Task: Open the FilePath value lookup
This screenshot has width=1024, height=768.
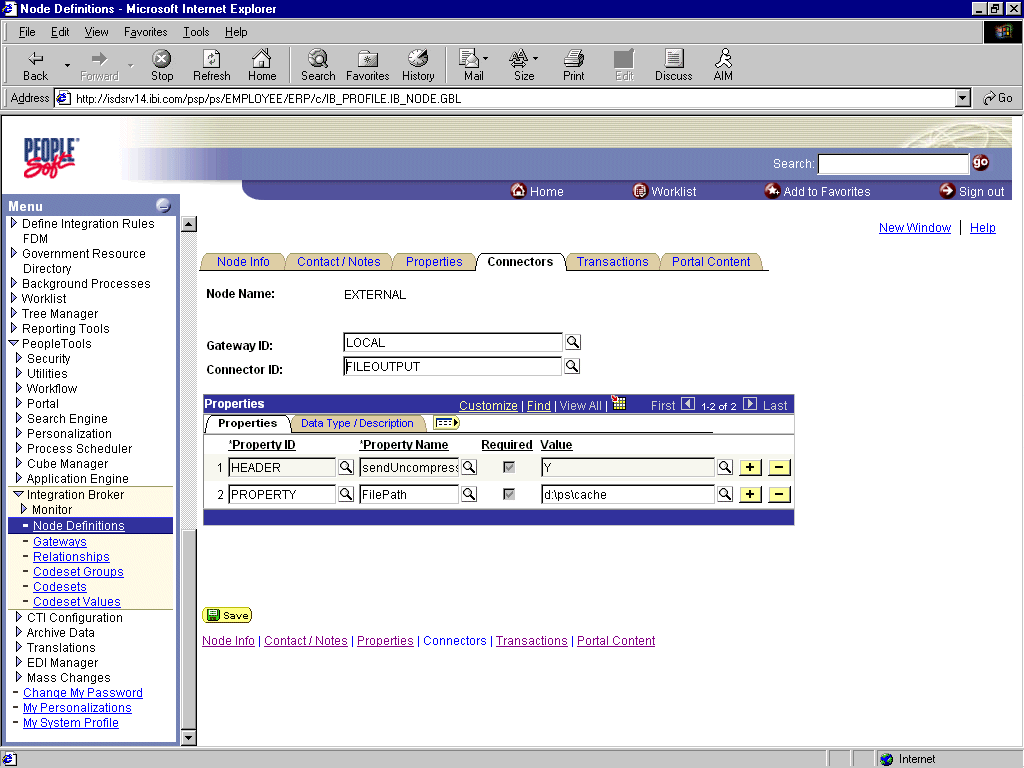Action: (x=725, y=493)
